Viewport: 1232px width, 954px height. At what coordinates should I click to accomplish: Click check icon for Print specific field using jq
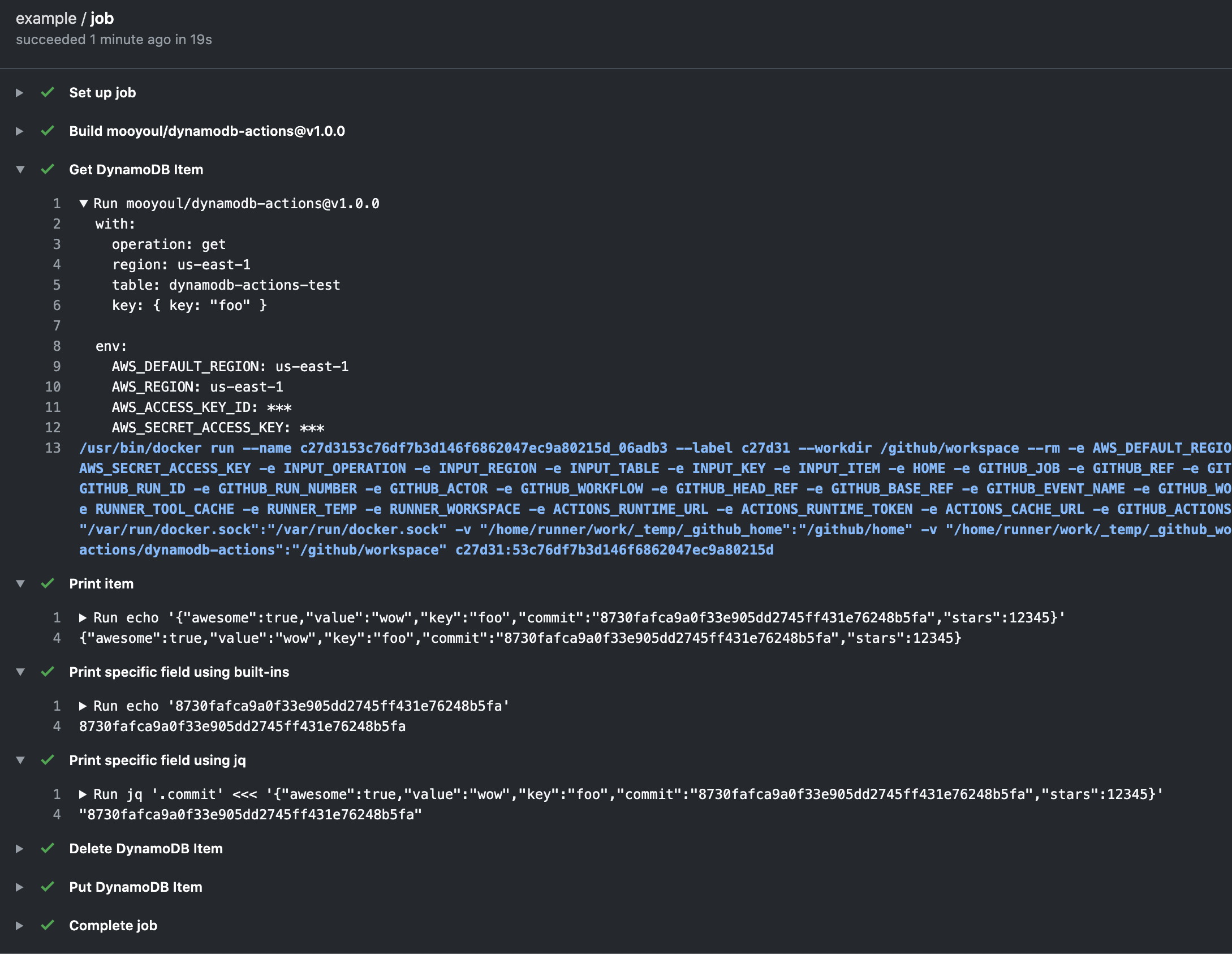48,760
